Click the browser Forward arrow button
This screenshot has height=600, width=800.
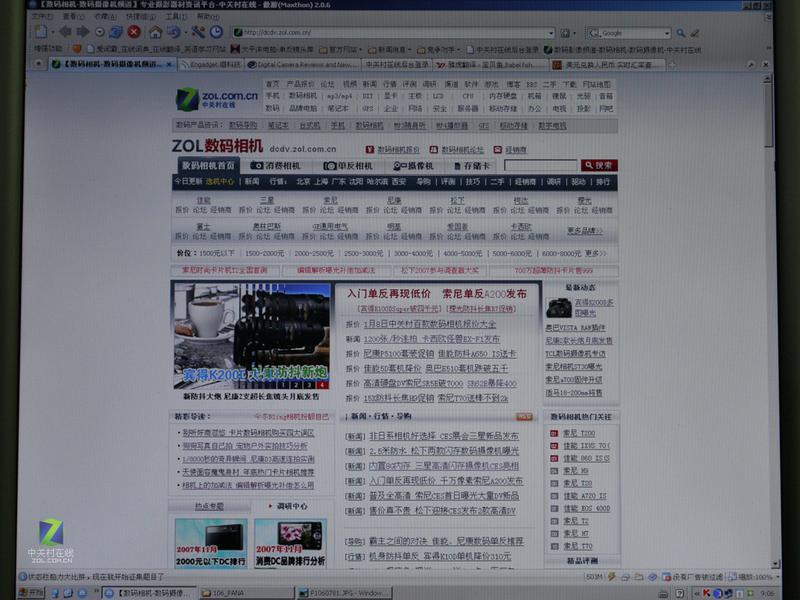pos(83,32)
